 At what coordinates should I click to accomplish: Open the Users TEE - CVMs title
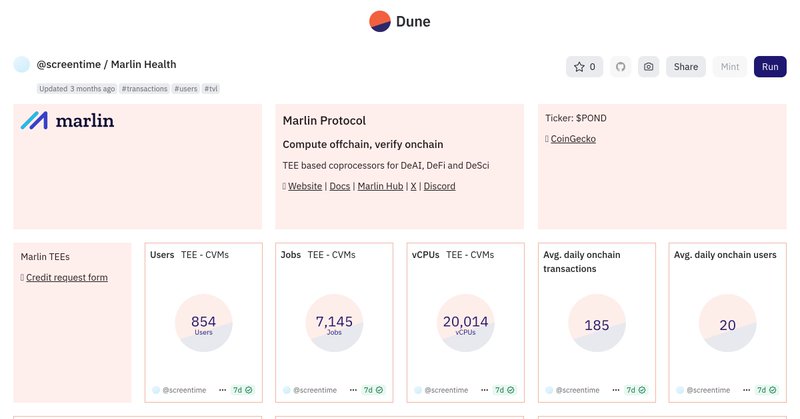tap(189, 255)
